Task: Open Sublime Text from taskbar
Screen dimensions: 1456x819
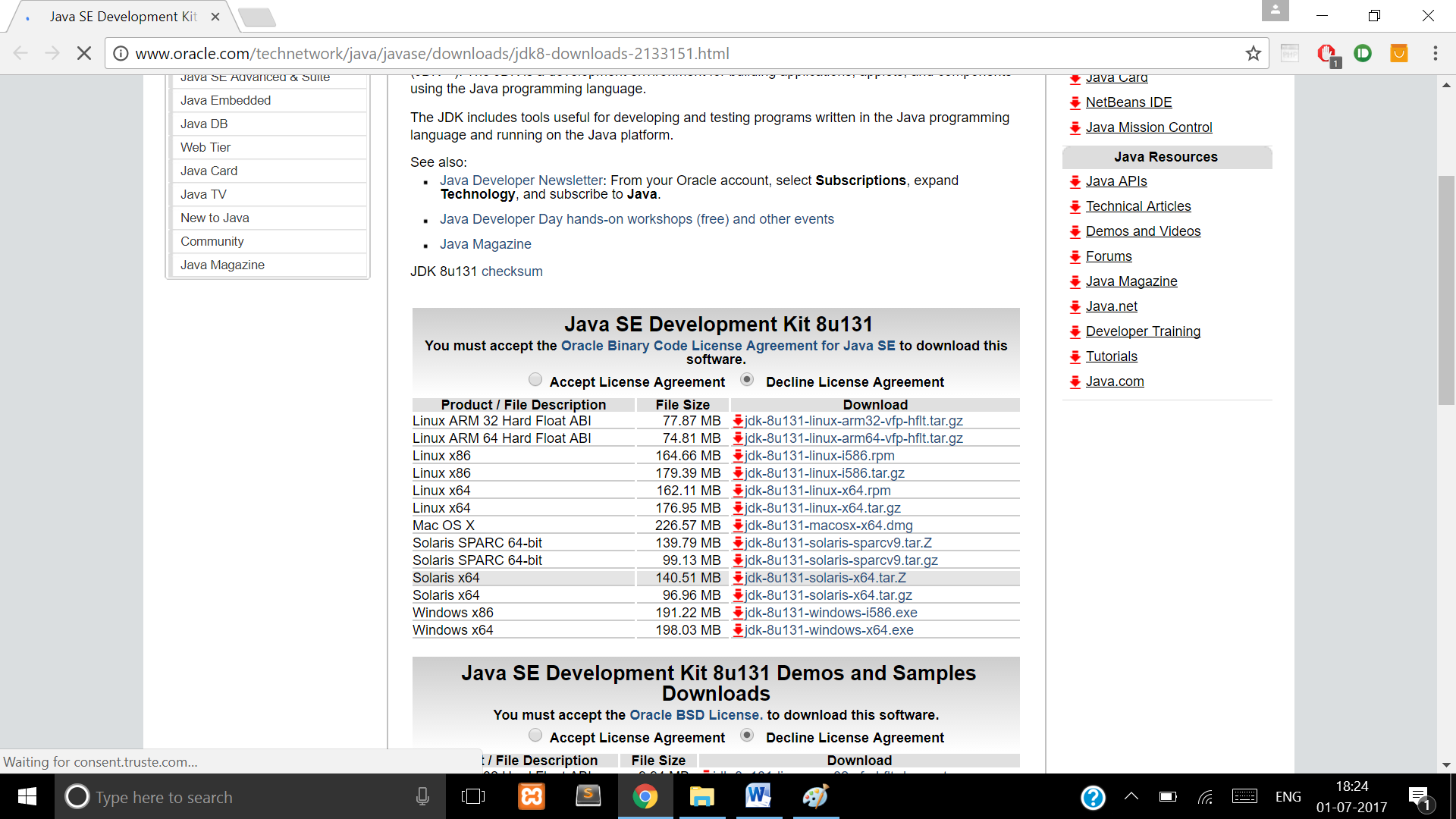Action: point(588,796)
